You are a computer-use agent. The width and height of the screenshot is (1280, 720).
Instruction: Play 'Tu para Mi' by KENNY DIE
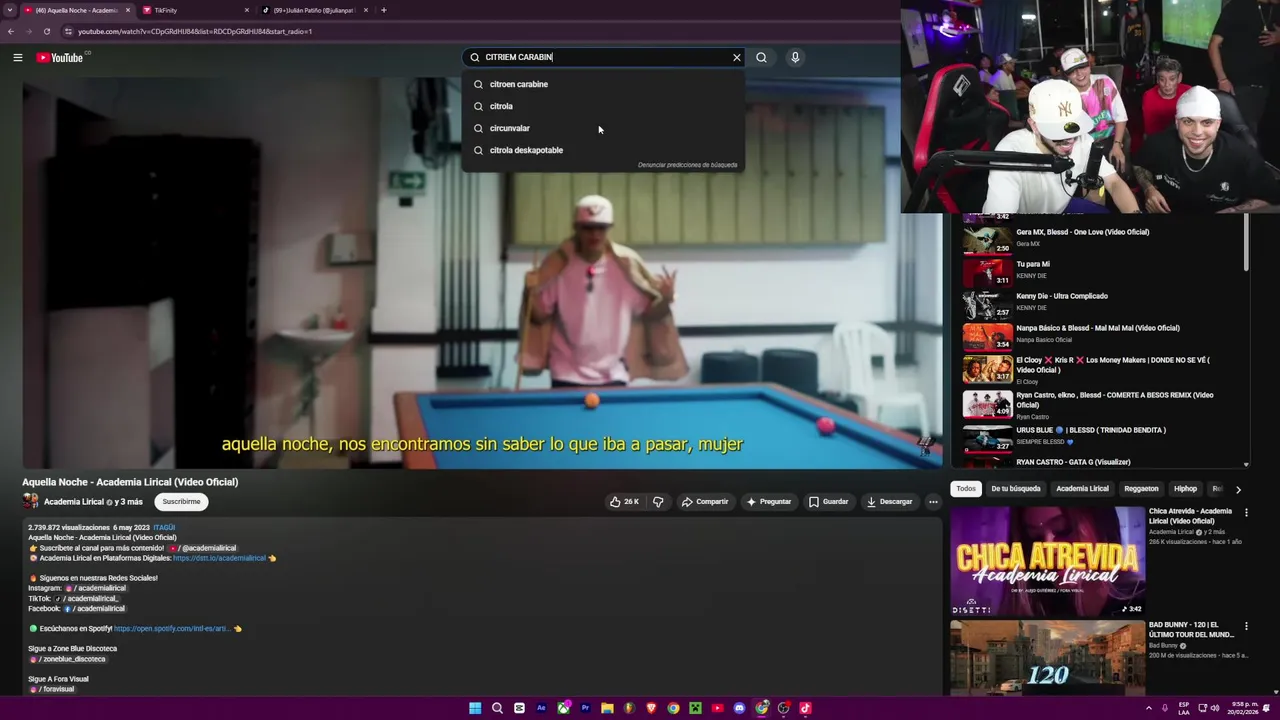[1100, 270]
